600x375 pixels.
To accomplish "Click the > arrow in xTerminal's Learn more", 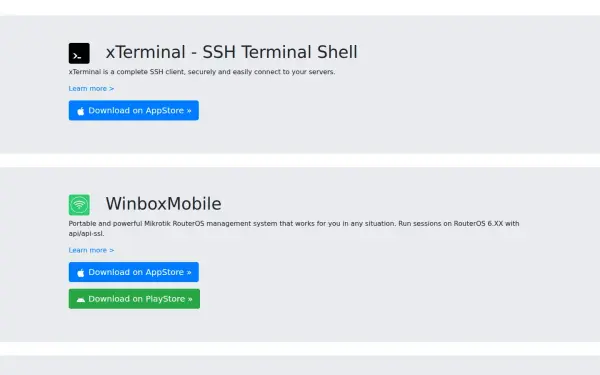I will (x=111, y=89).
